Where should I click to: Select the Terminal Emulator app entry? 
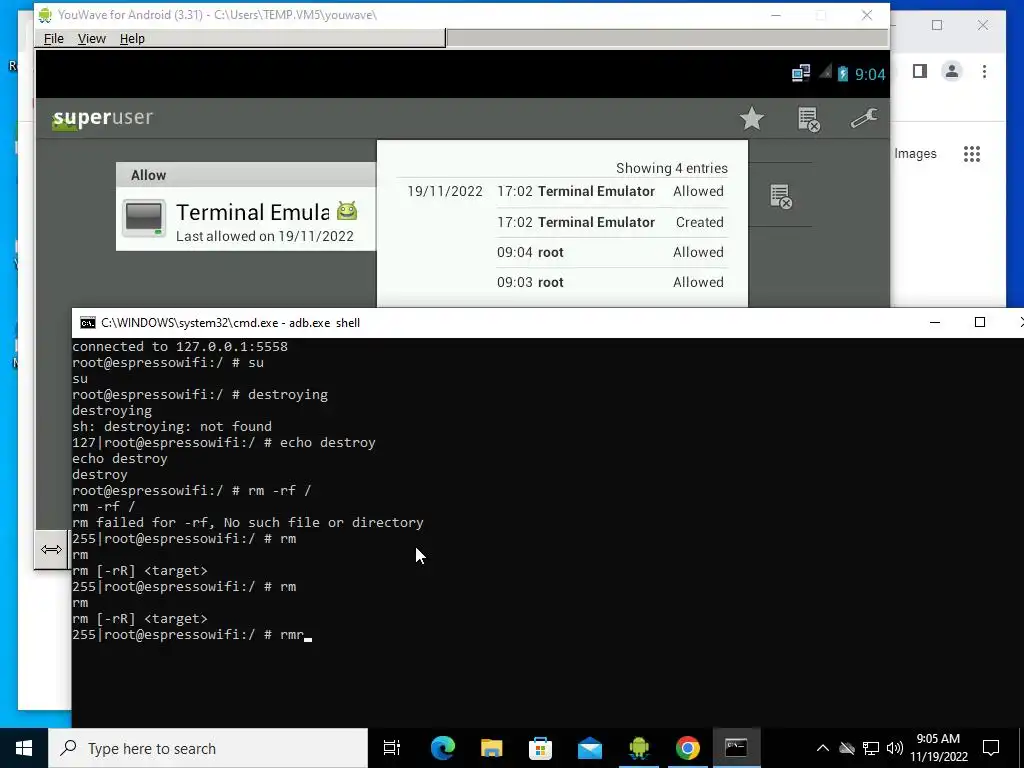tap(246, 219)
